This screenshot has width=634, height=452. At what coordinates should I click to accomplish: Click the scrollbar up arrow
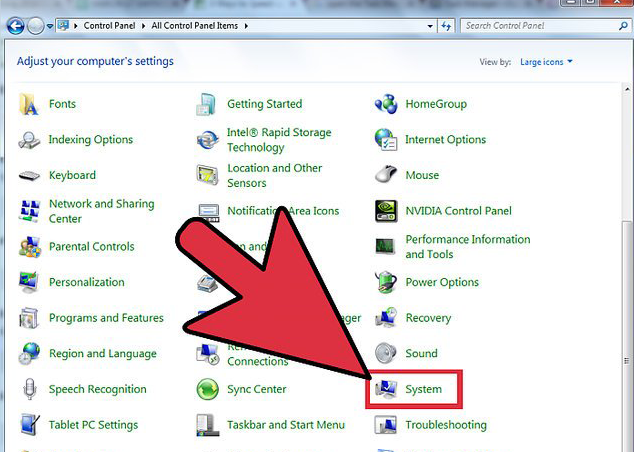click(627, 89)
